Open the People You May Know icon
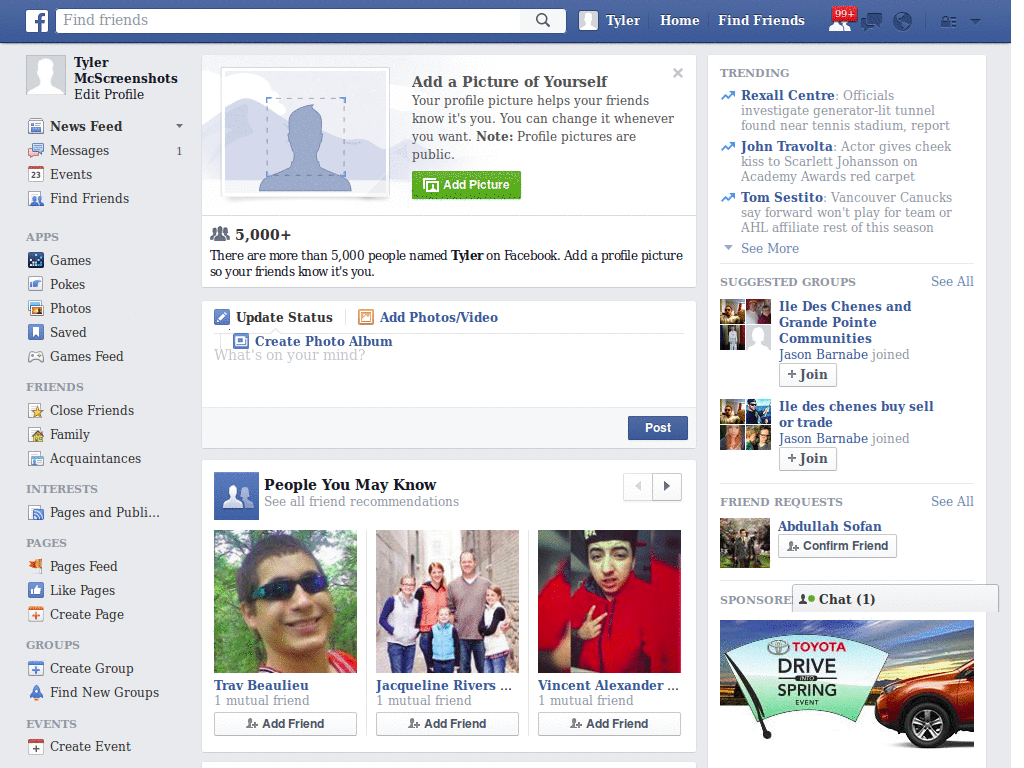This screenshot has height=768, width=1024. (x=236, y=496)
